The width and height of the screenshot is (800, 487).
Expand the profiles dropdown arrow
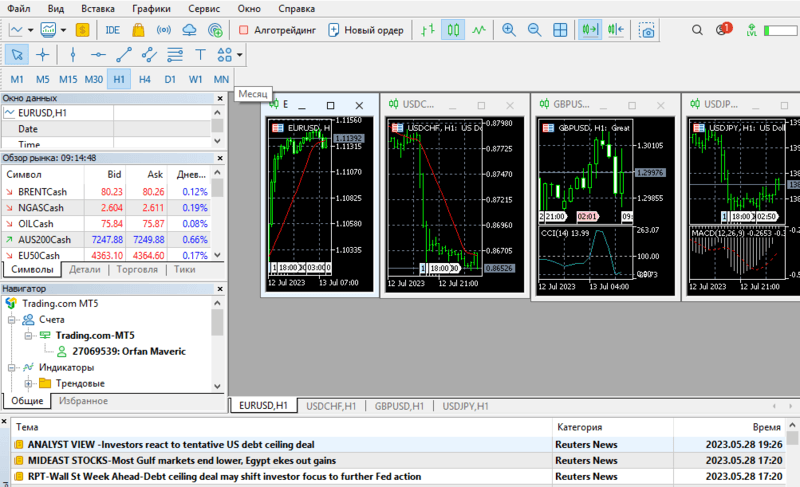63,30
